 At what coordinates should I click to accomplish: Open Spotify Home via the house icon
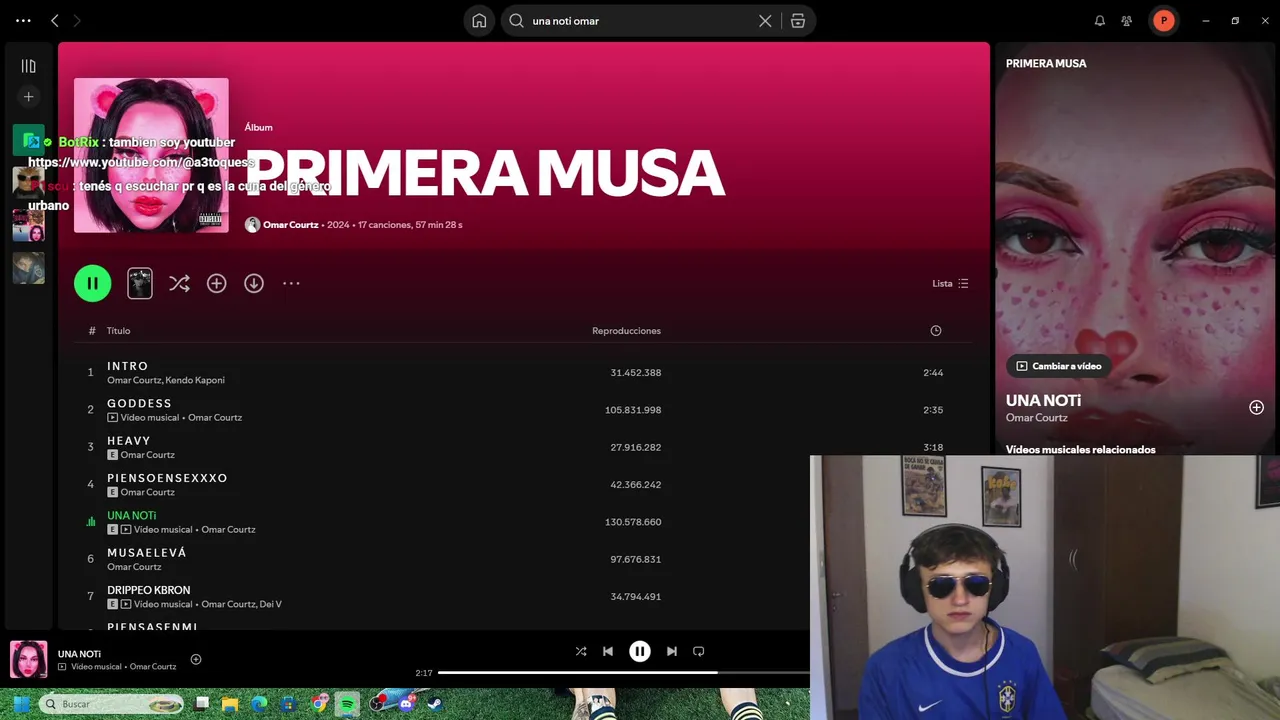(479, 21)
